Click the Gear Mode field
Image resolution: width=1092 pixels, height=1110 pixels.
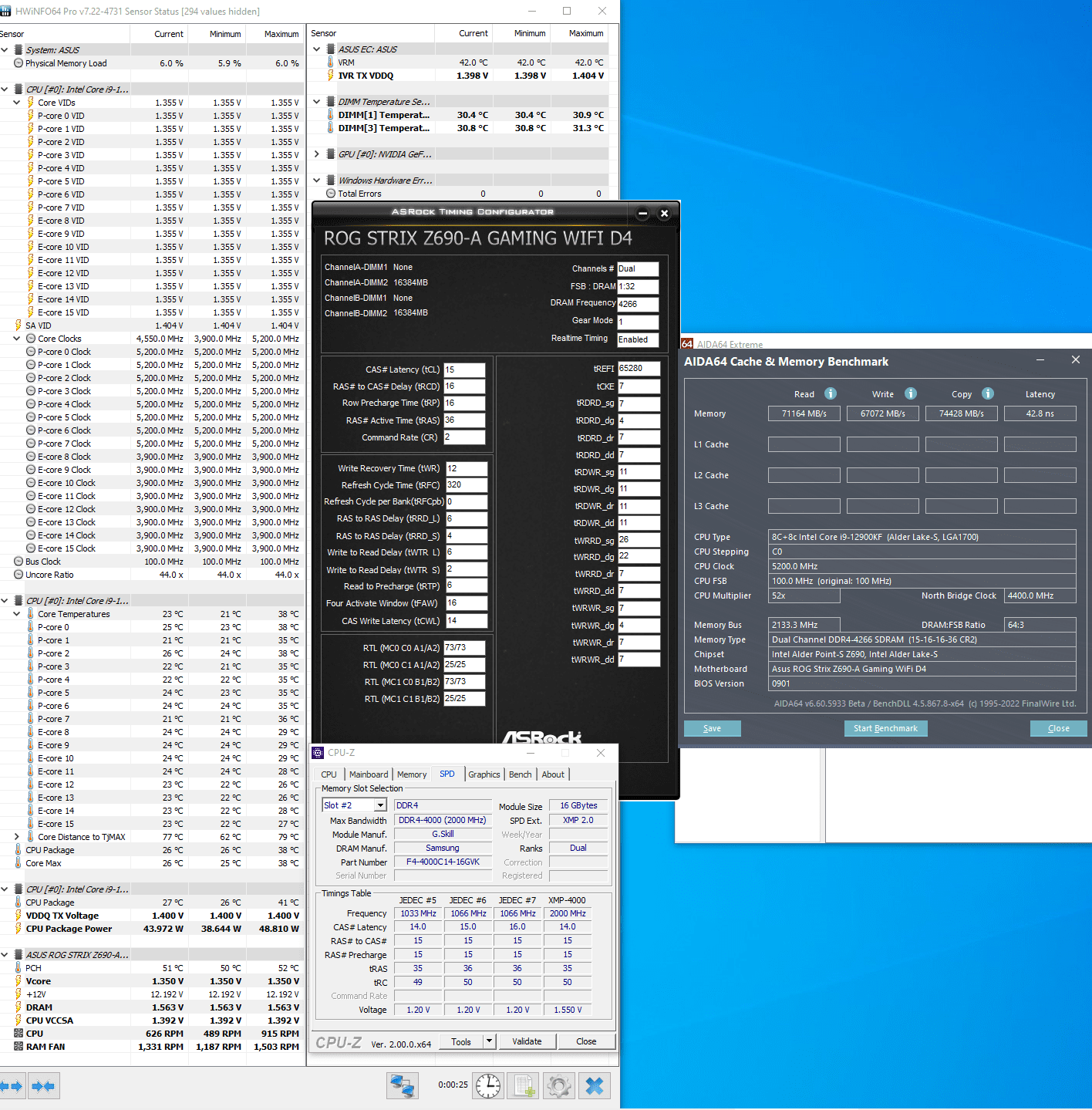(638, 322)
